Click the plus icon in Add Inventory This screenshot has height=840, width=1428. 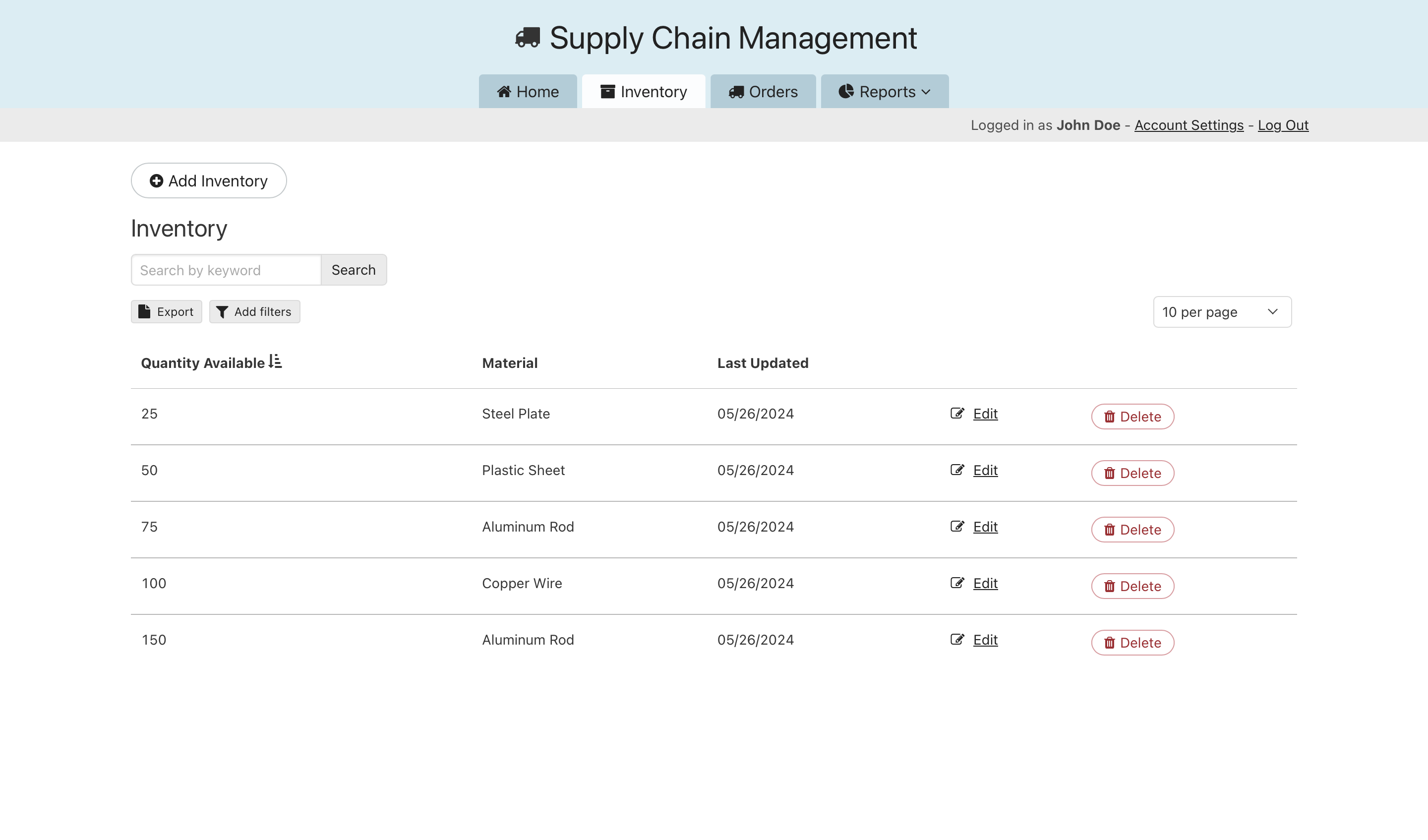156,181
